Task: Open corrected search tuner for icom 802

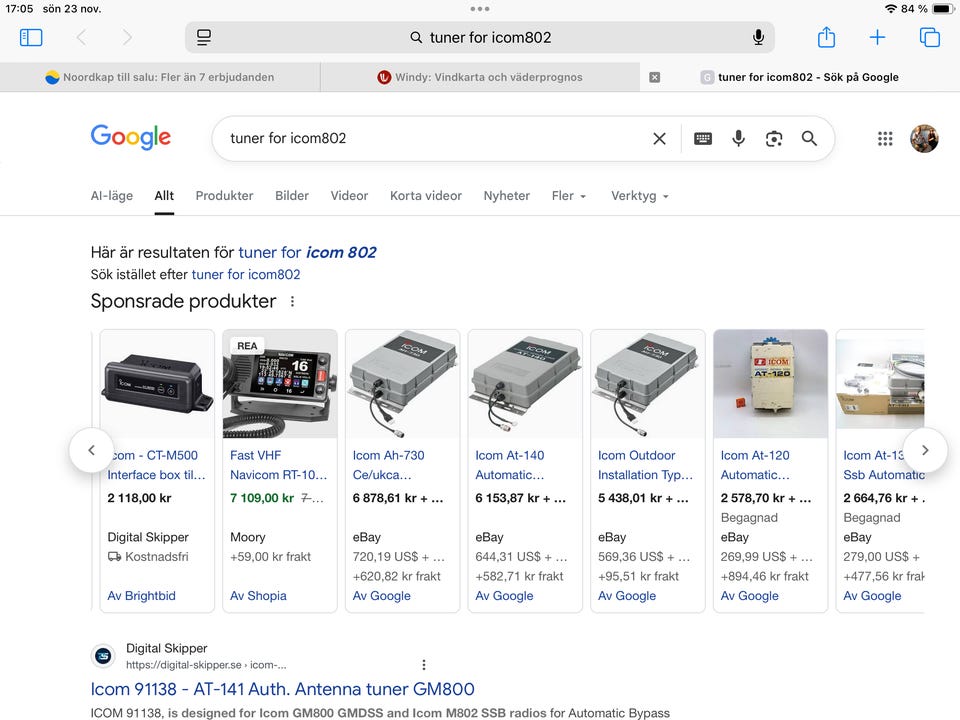Action: (307, 252)
